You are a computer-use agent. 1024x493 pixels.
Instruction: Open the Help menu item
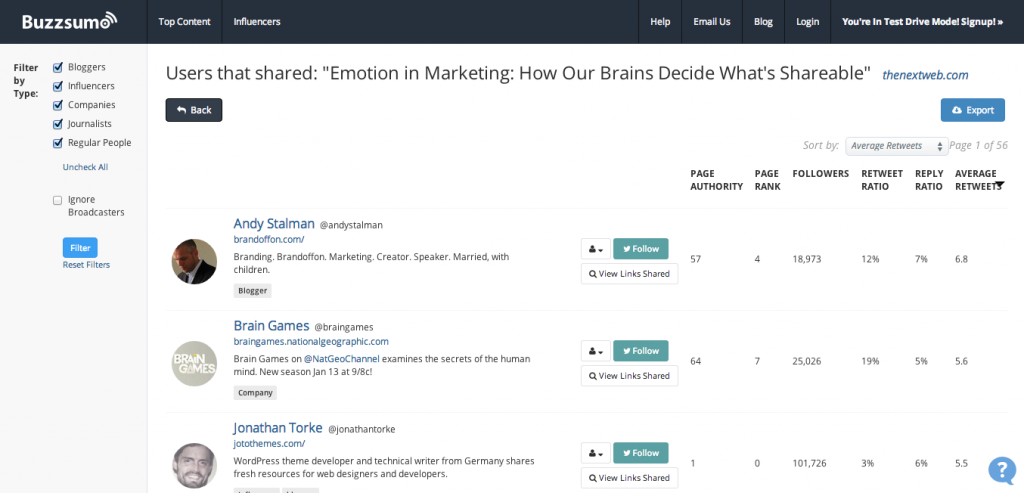[x=660, y=22]
